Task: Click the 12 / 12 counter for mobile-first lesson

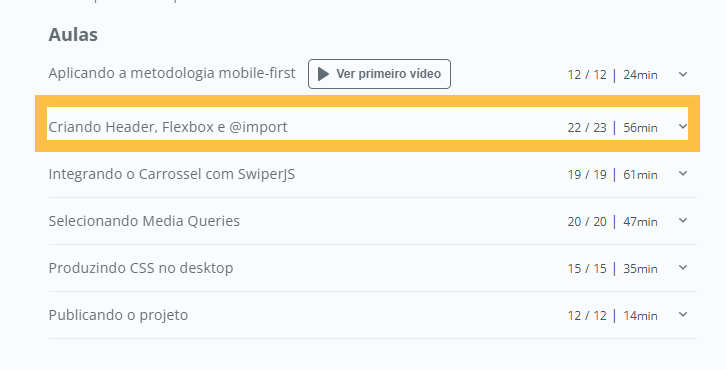Action: (587, 75)
